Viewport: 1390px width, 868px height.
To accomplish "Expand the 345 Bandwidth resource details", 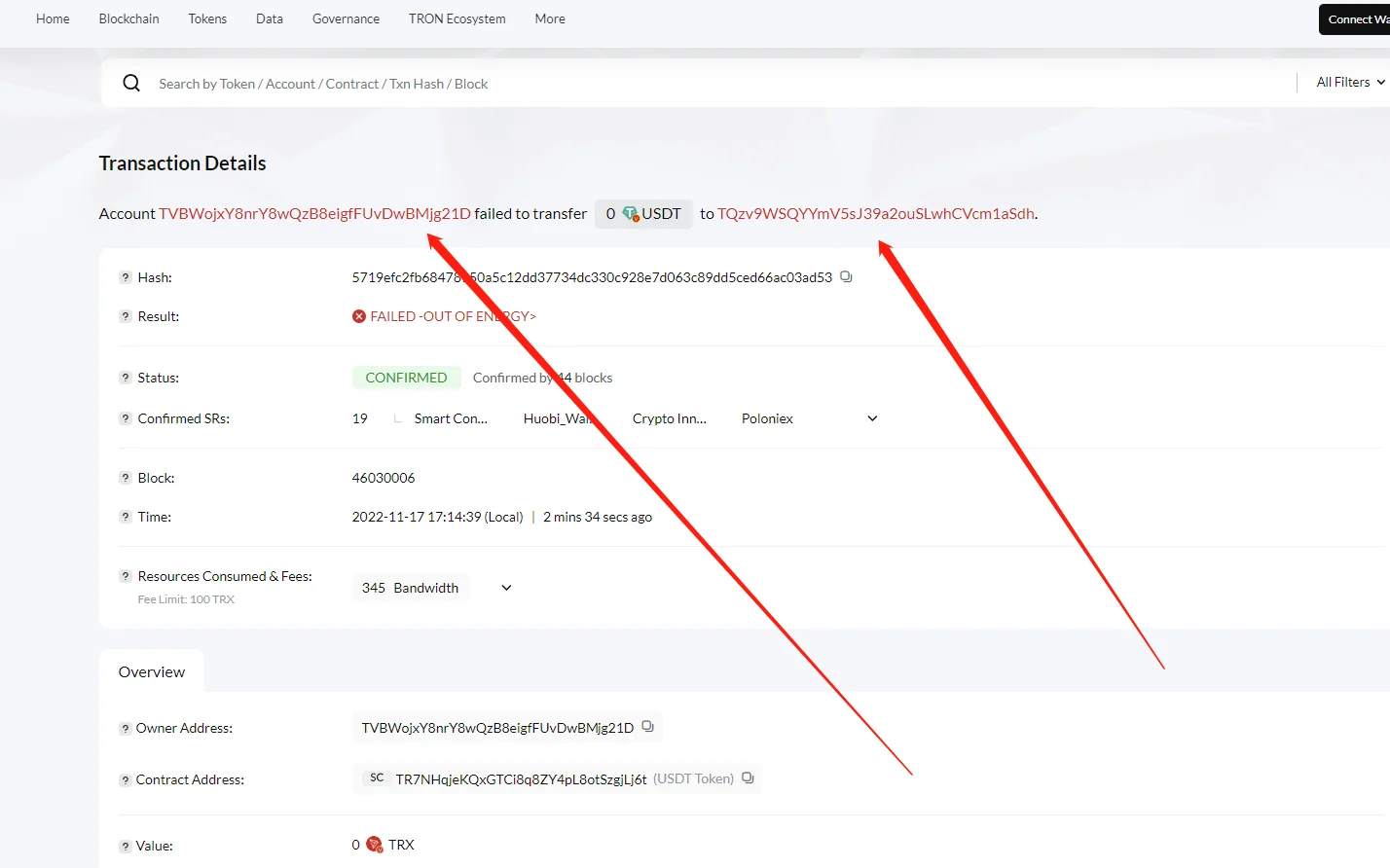I will tap(506, 588).
